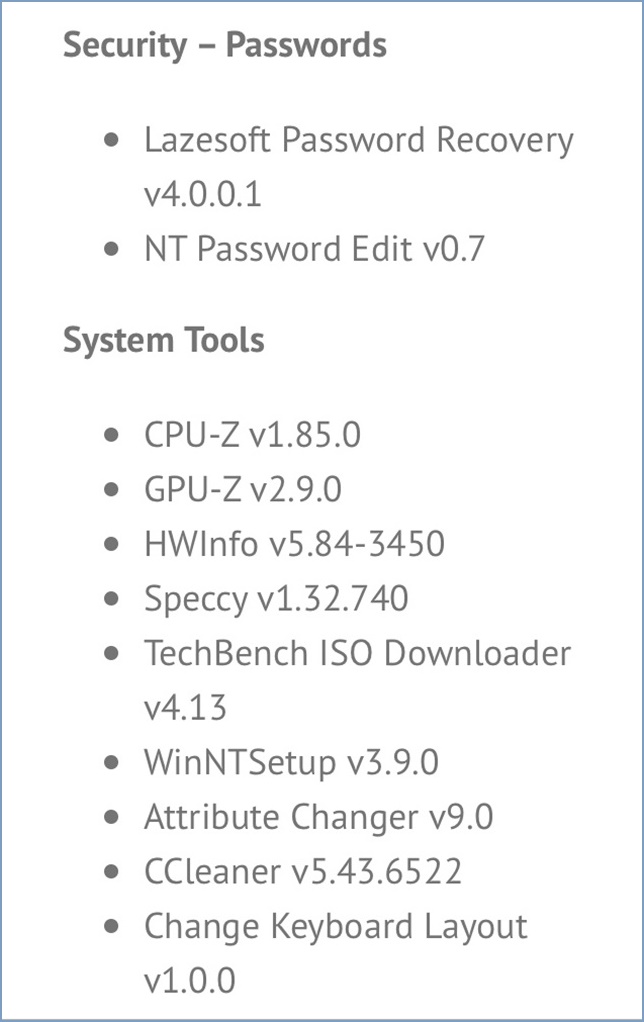Select GPU-Z v2.9.0 item
The height and width of the screenshot is (1022, 644).
point(243,489)
